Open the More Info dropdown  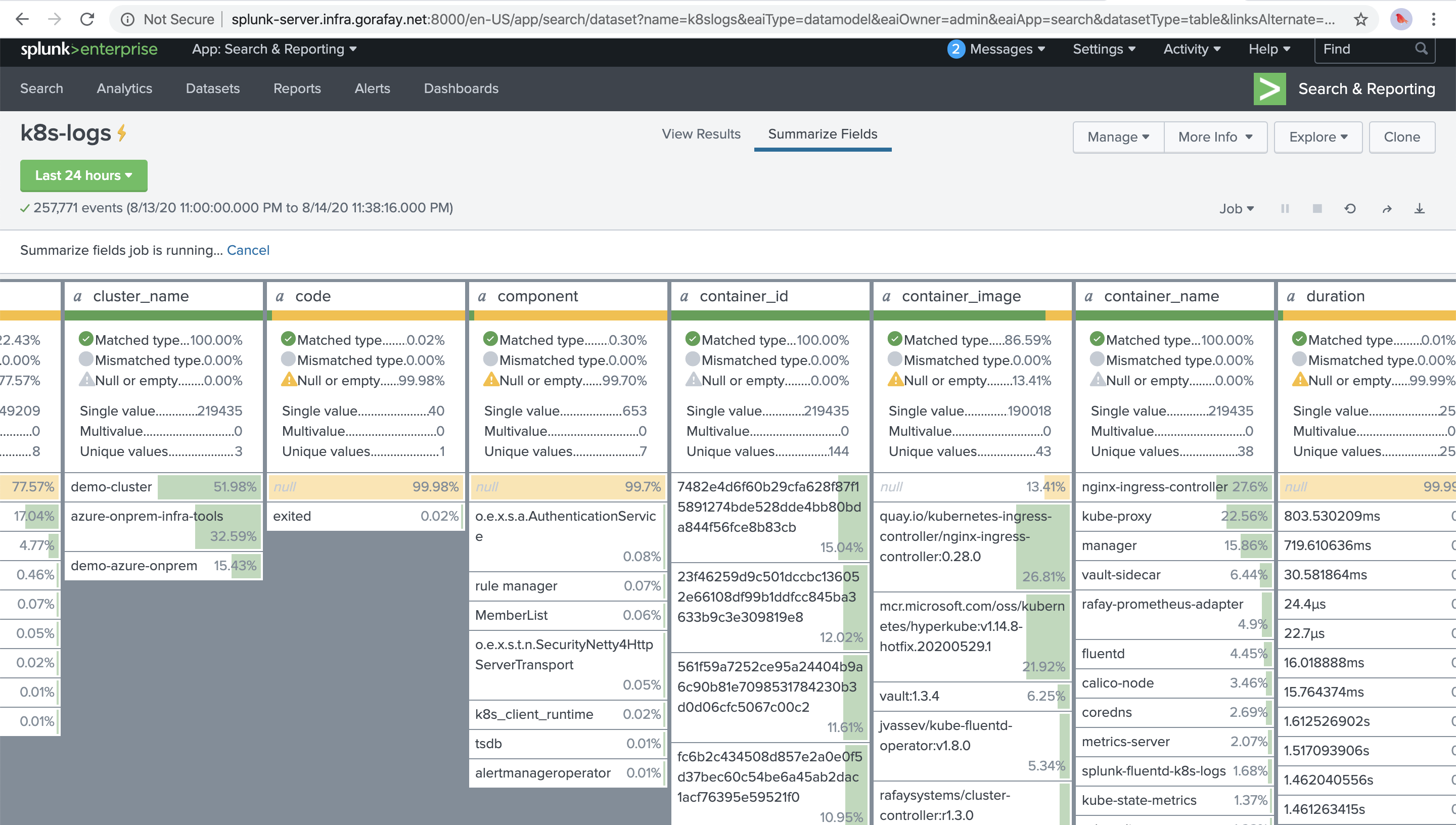pyautogui.click(x=1215, y=137)
